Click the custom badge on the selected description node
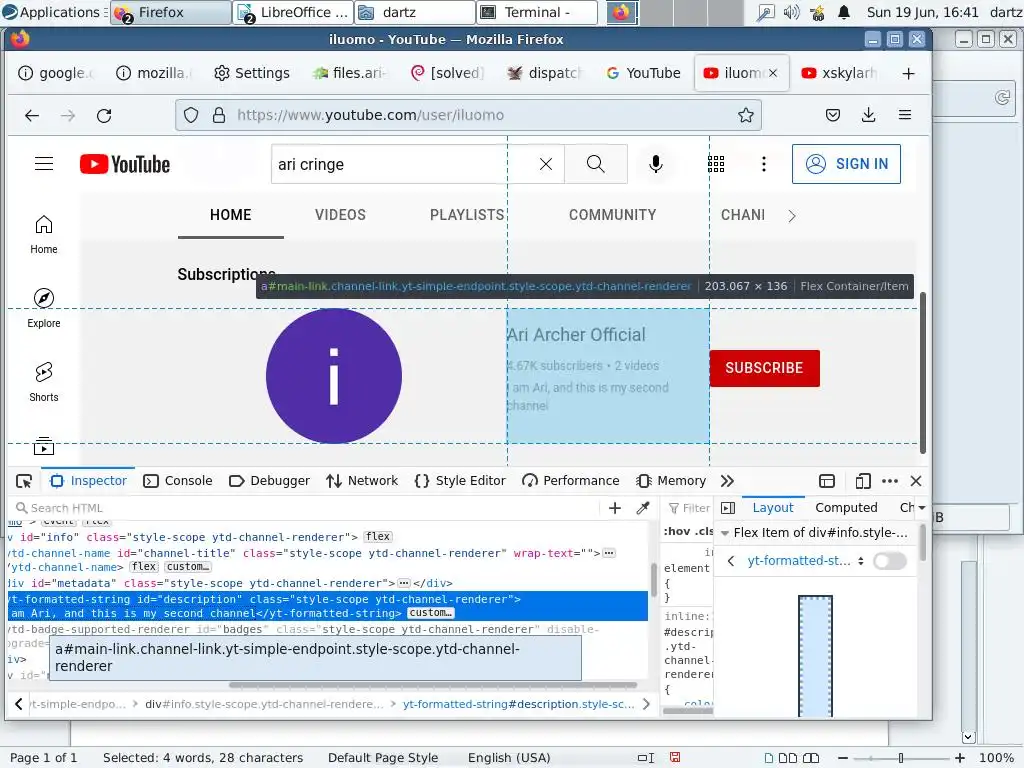This screenshot has height=768, width=1024. tap(430, 613)
